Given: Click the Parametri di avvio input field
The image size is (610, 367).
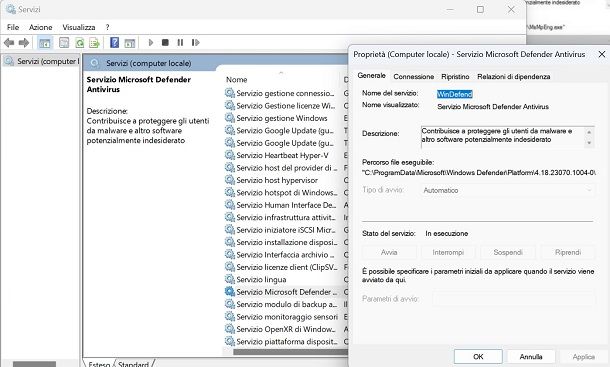Looking at the screenshot, I should click(514, 299).
